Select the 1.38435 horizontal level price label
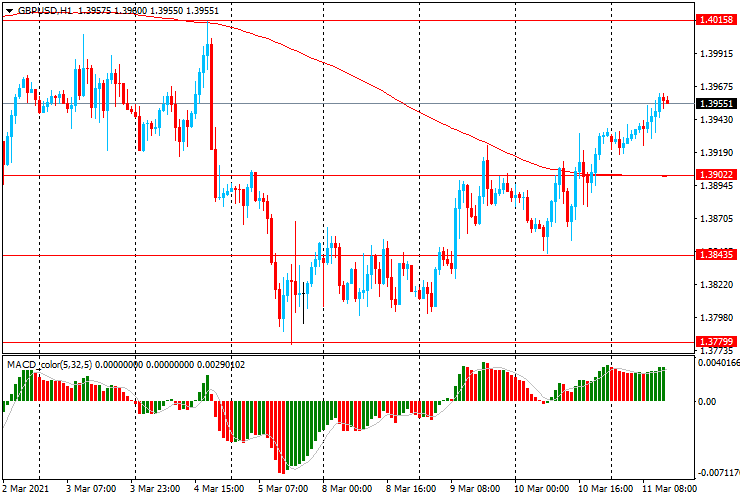Image resolution: width=740 pixels, height=500 pixels. coord(716,254)
